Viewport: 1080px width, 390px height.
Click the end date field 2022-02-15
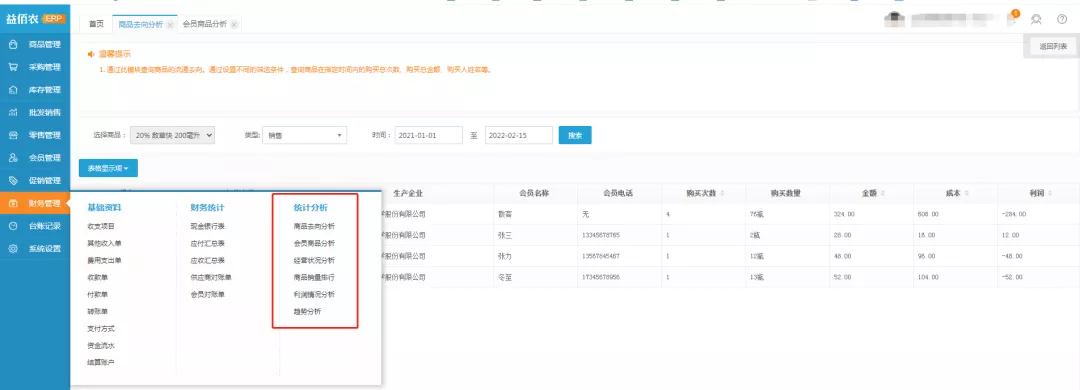point(519,136)
